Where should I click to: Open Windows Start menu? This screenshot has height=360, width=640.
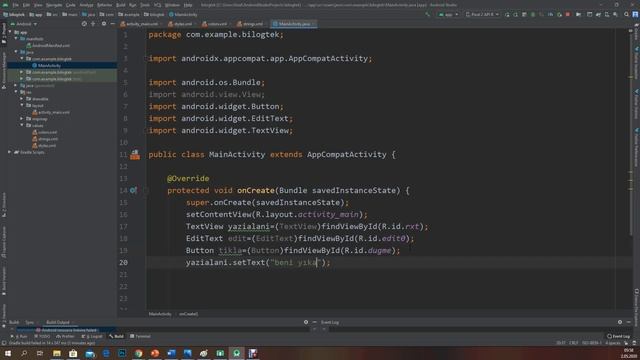pyautogui.click(x=8, y=353)
